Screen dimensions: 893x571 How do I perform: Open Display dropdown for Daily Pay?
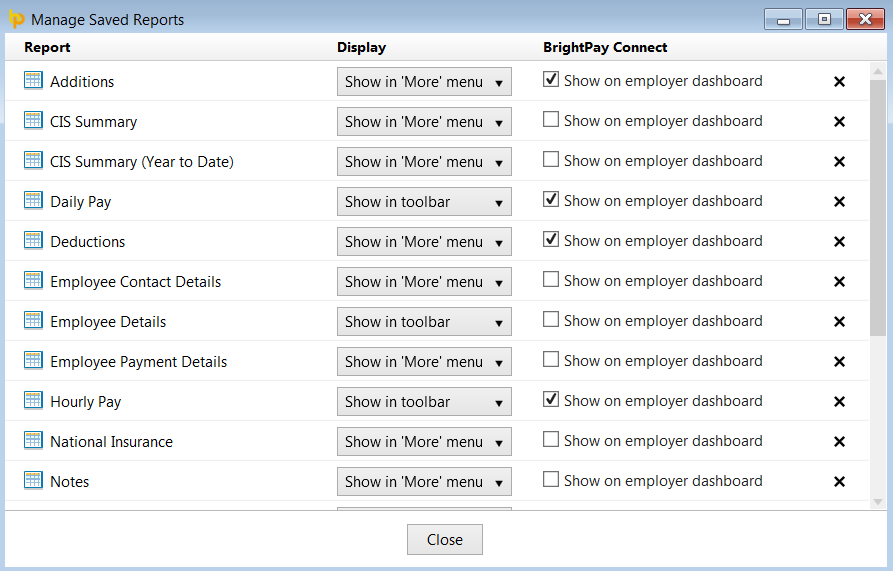[424, 202]
